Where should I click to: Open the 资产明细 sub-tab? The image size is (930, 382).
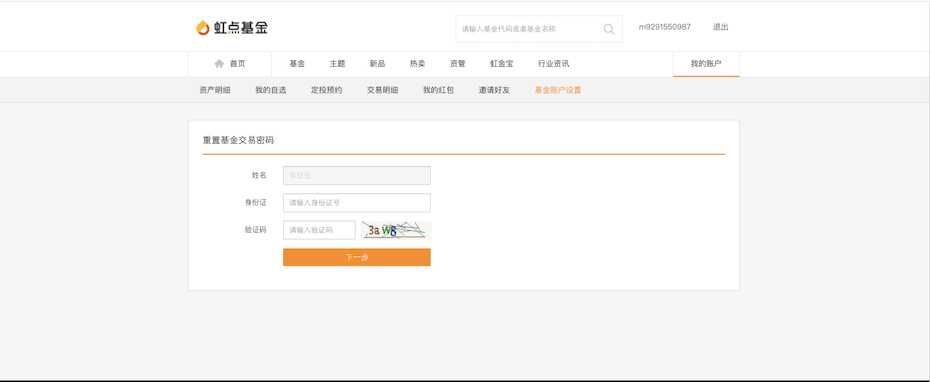point(215,90)
